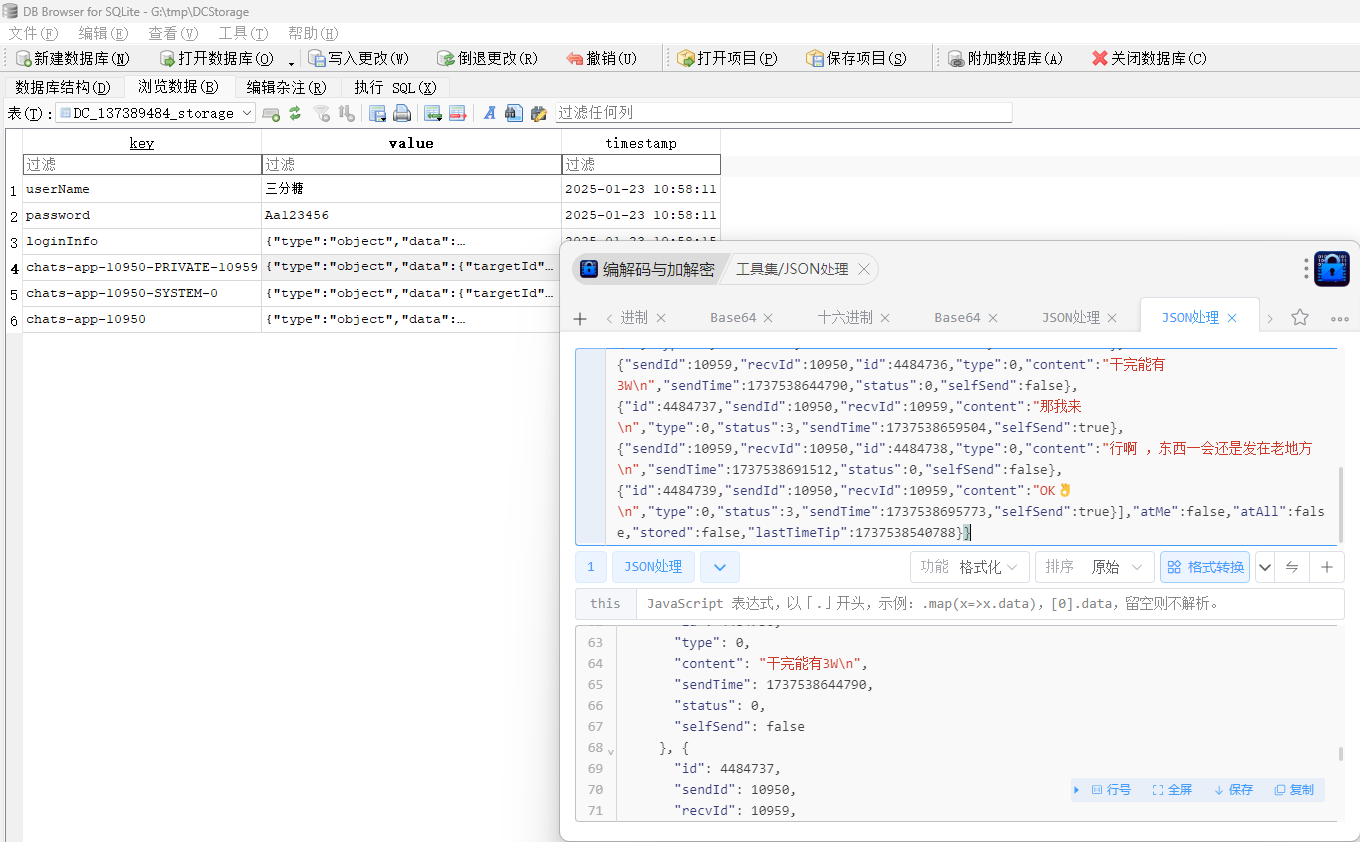Viewport: 1360px width, 842px height.
Task: Toggle 行号 line numbers in output panel
Action: [x=1110, y=789]
